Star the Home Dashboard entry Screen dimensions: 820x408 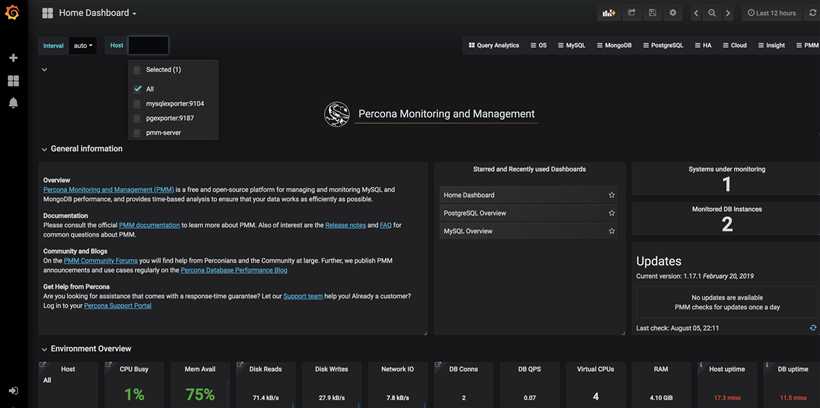(x=611, y=195)
